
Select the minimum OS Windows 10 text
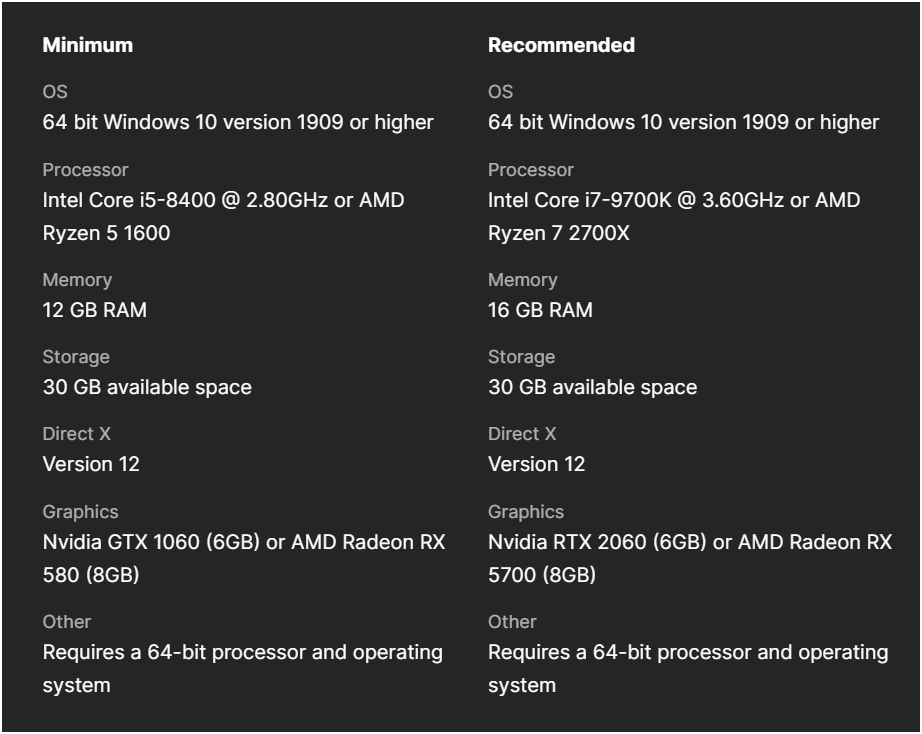[x=238, y=122]
